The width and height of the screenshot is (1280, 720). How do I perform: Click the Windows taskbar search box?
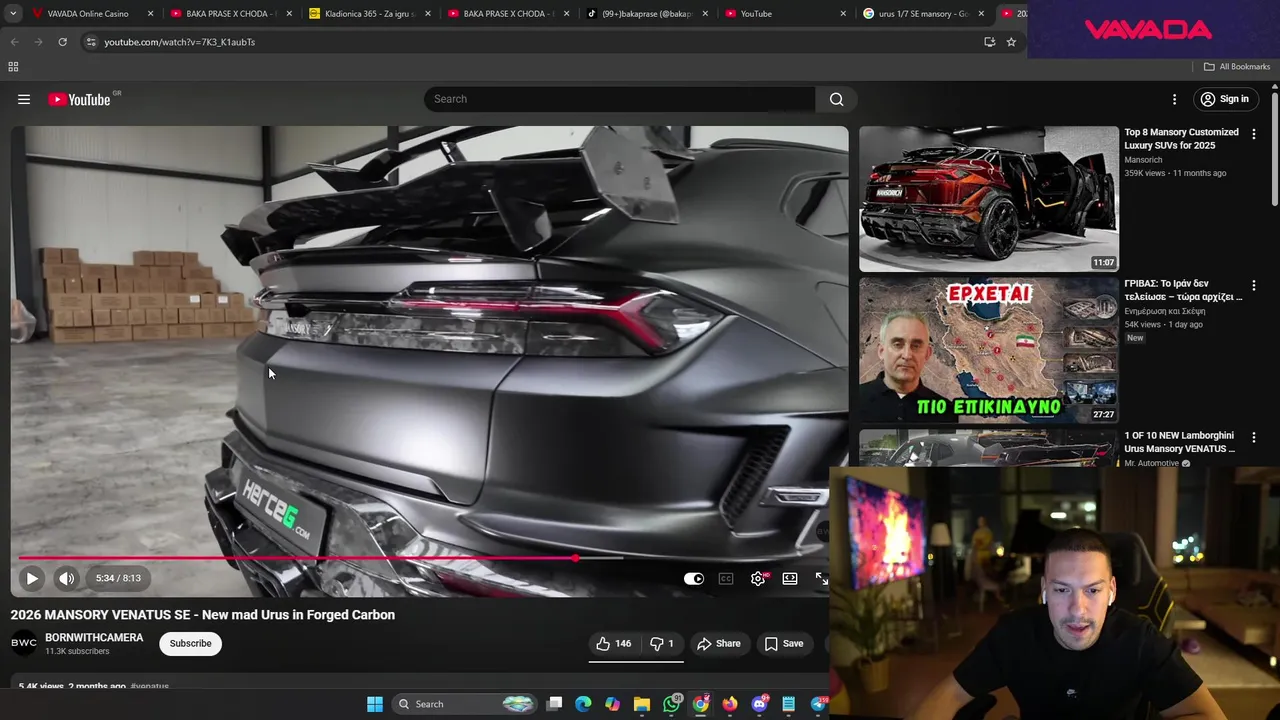(466, 704)
